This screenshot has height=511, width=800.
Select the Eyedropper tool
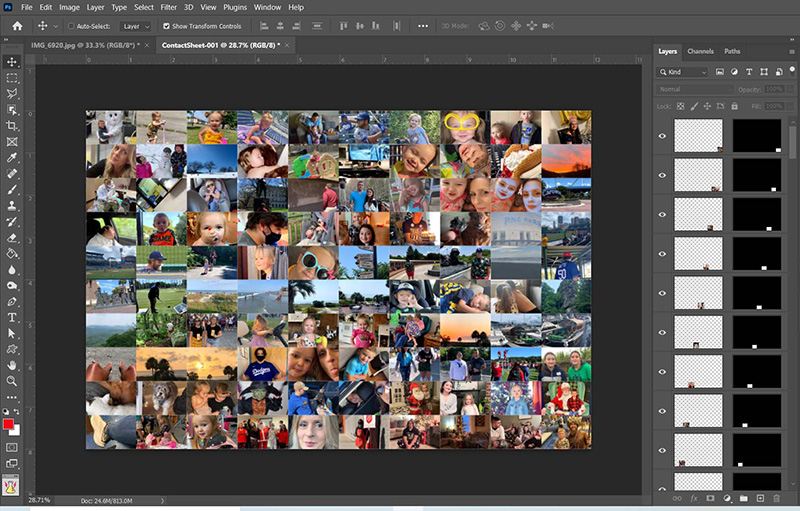tap(12, 158)
